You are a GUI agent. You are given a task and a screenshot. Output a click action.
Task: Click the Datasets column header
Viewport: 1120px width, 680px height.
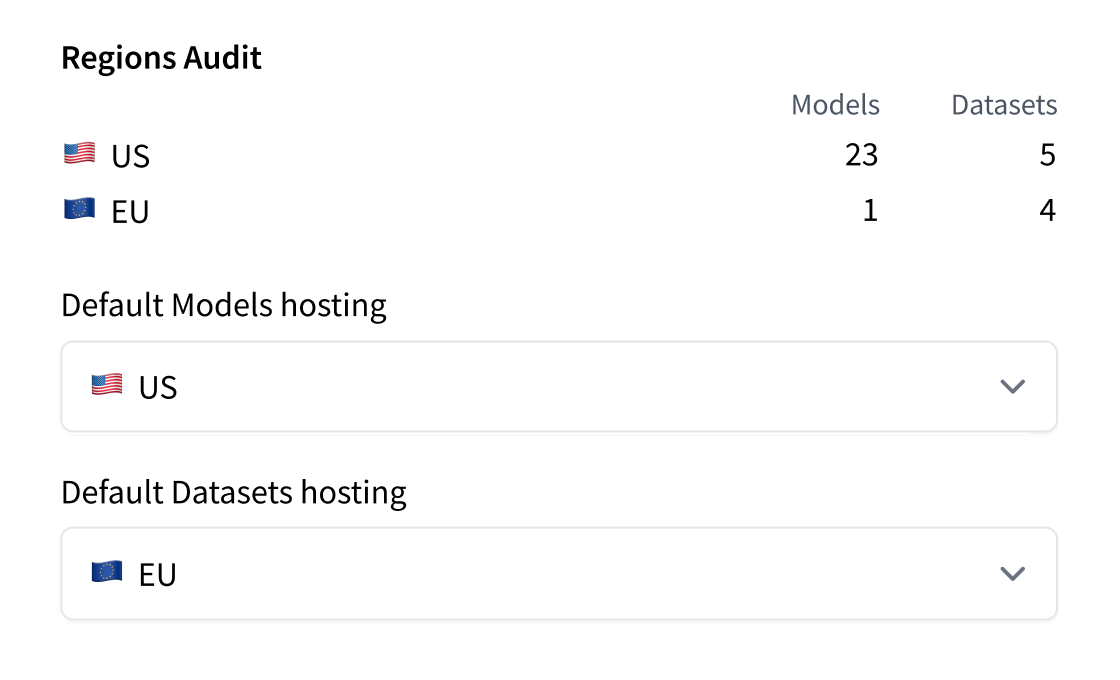click(1004, 105)
